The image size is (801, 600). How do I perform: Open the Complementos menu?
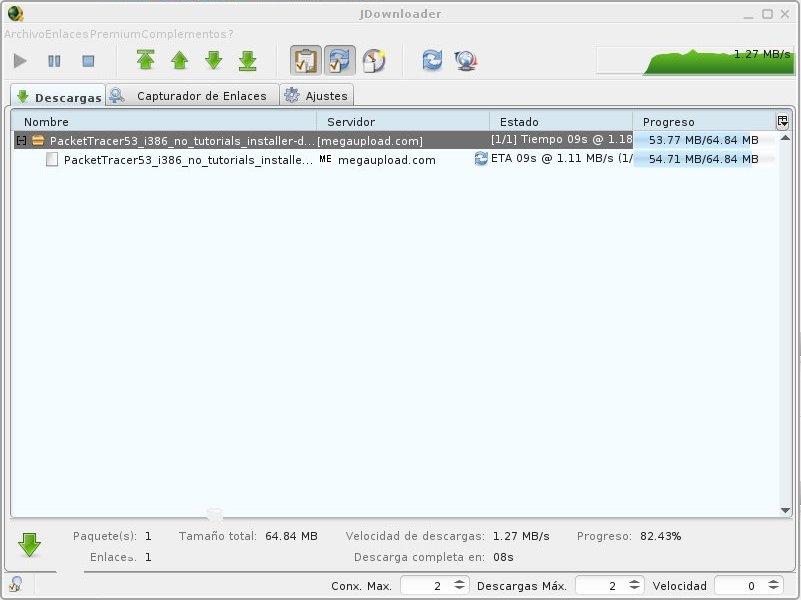(x=184, y=34)
